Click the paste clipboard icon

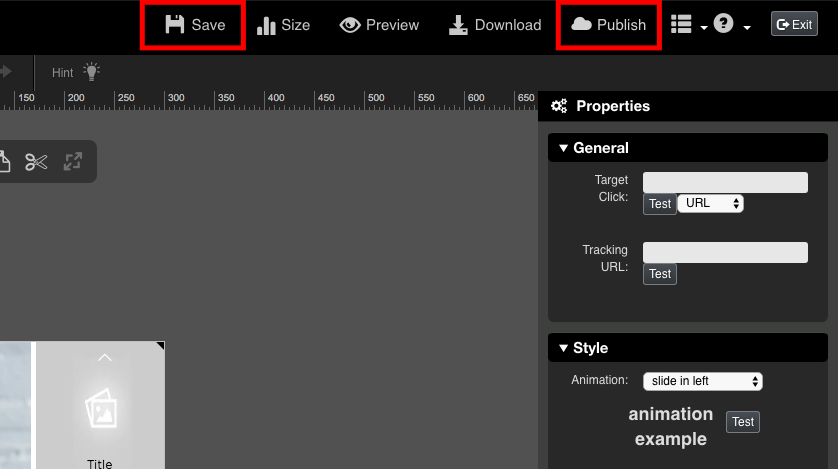4,162
